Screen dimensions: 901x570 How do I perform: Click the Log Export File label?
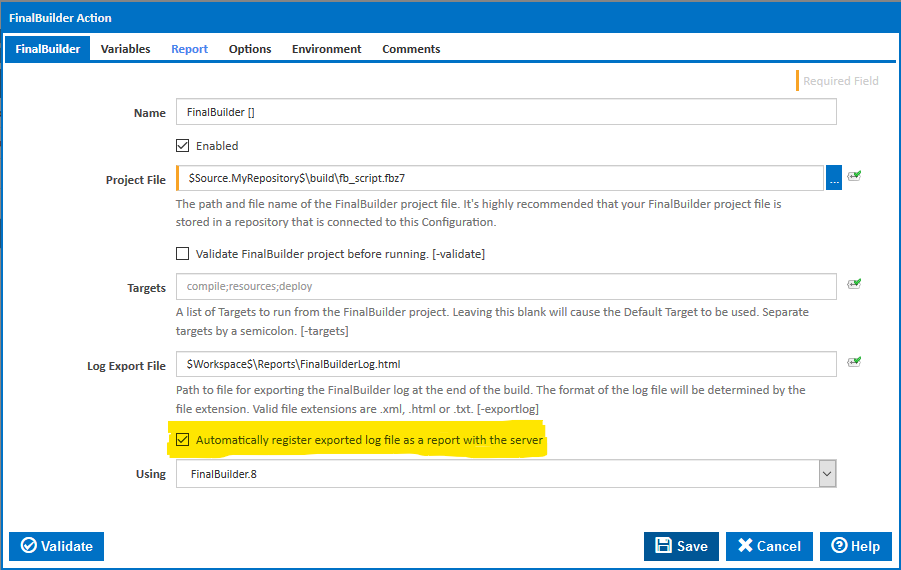coord(126,366)
